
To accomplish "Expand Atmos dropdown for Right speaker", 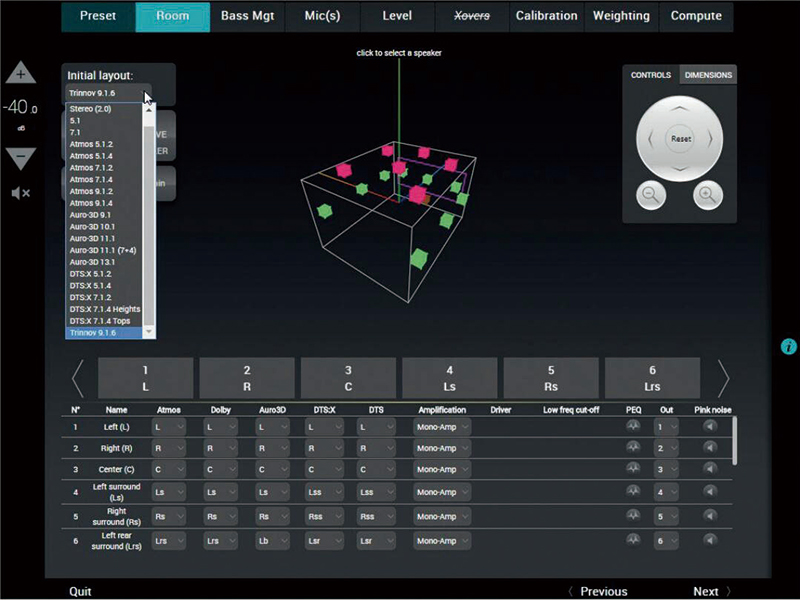I will pos(168,448).
